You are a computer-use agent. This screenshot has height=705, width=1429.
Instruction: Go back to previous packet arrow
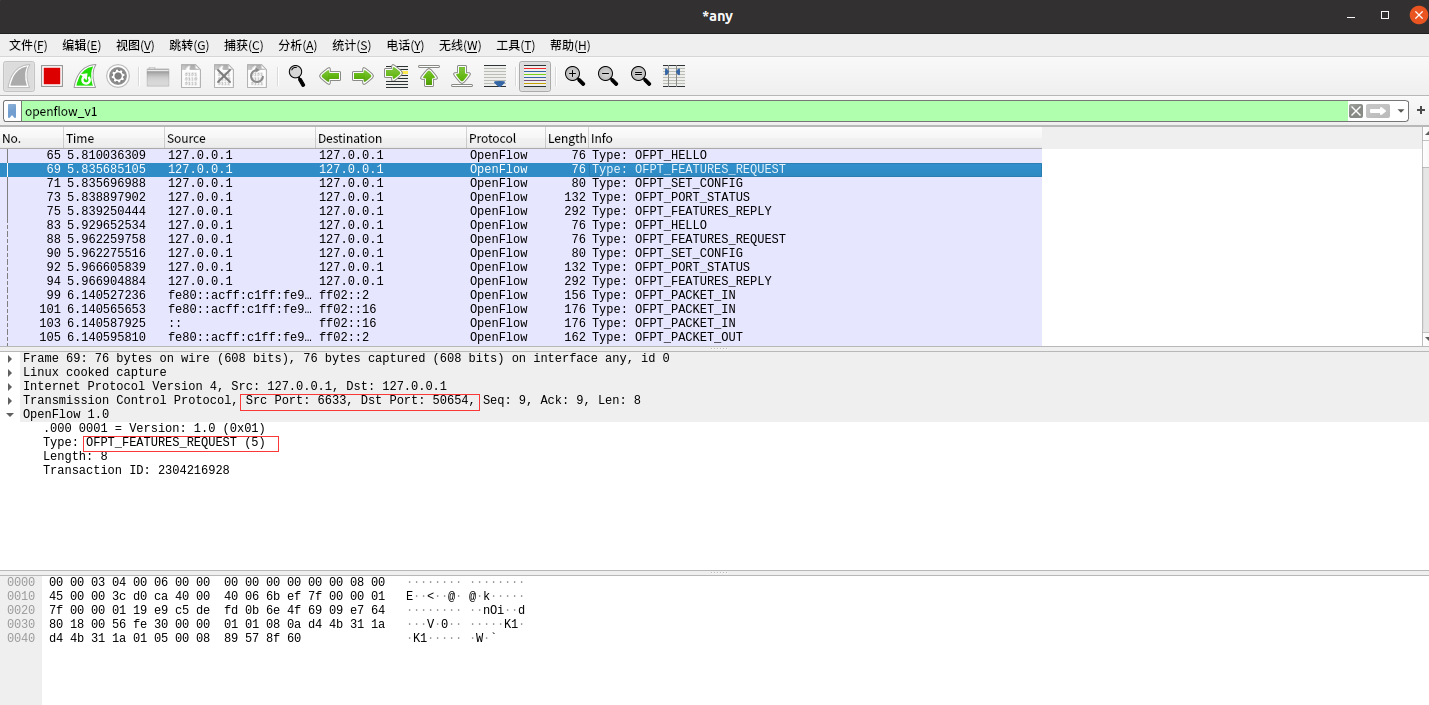329,76
